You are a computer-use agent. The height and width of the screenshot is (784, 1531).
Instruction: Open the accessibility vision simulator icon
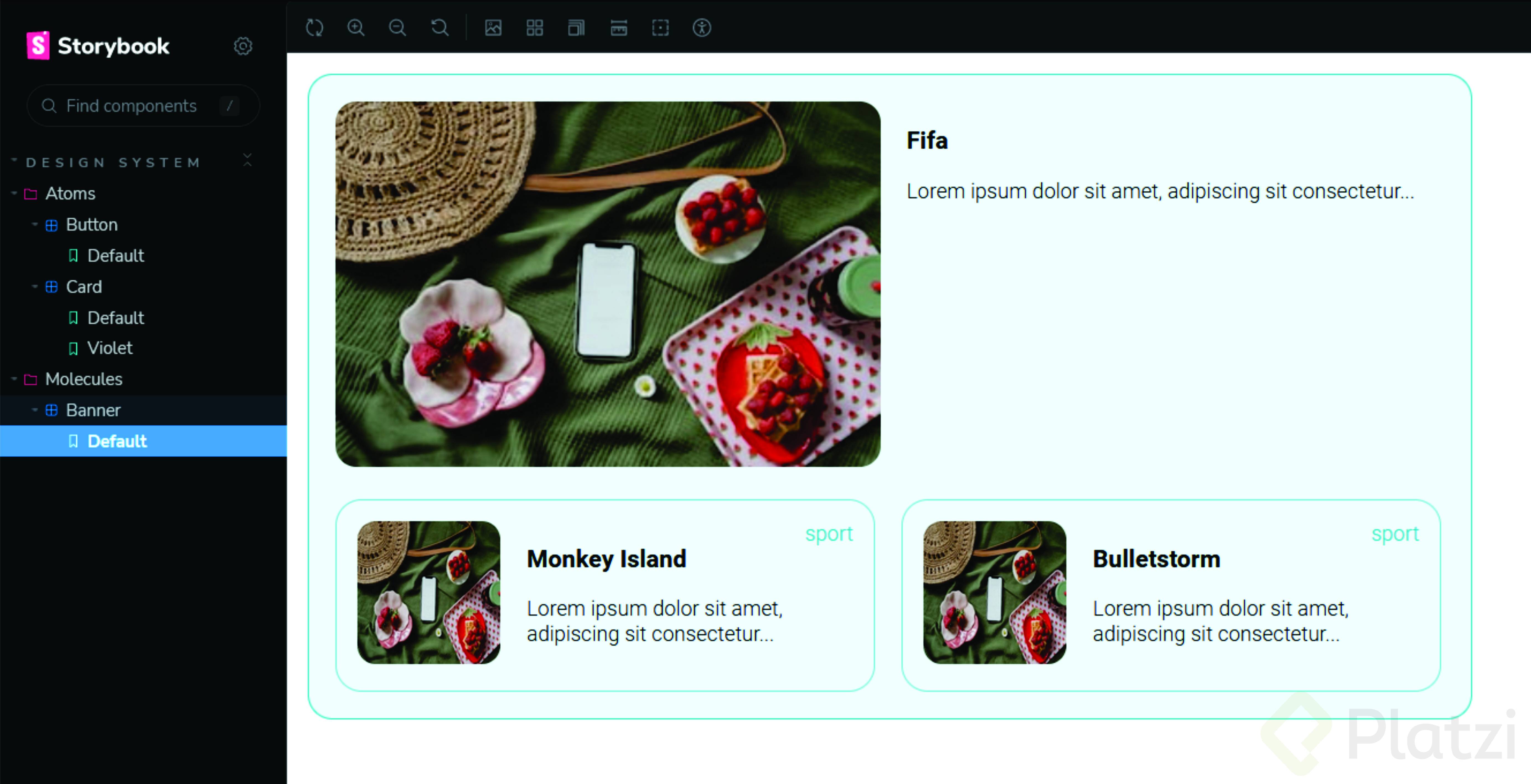coord(702,28)
